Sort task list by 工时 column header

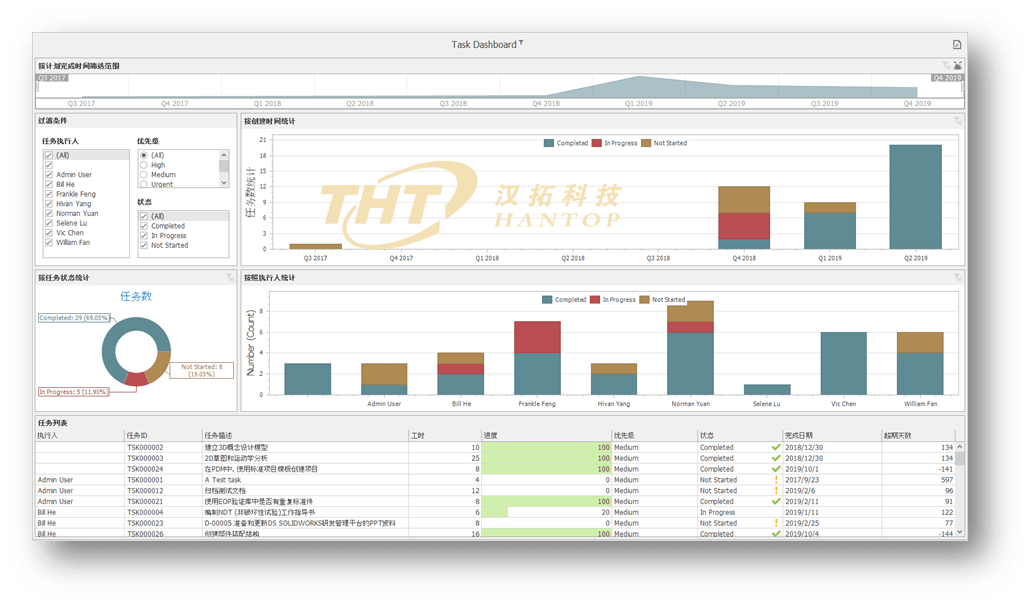[x=445, y=435]
